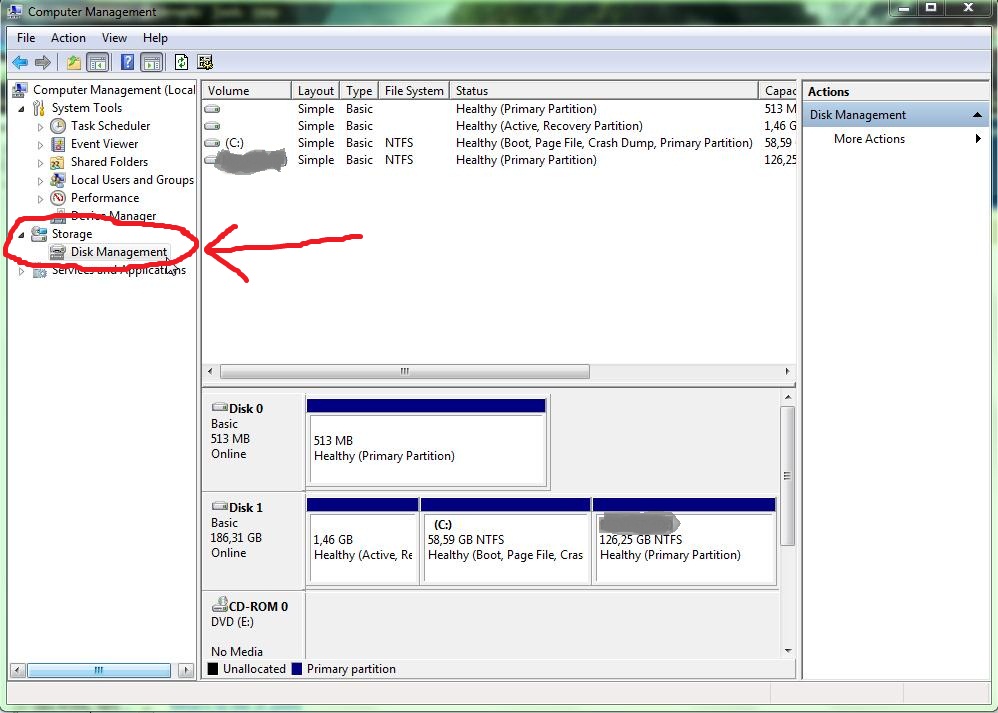Sort by the File System column header

414,90
